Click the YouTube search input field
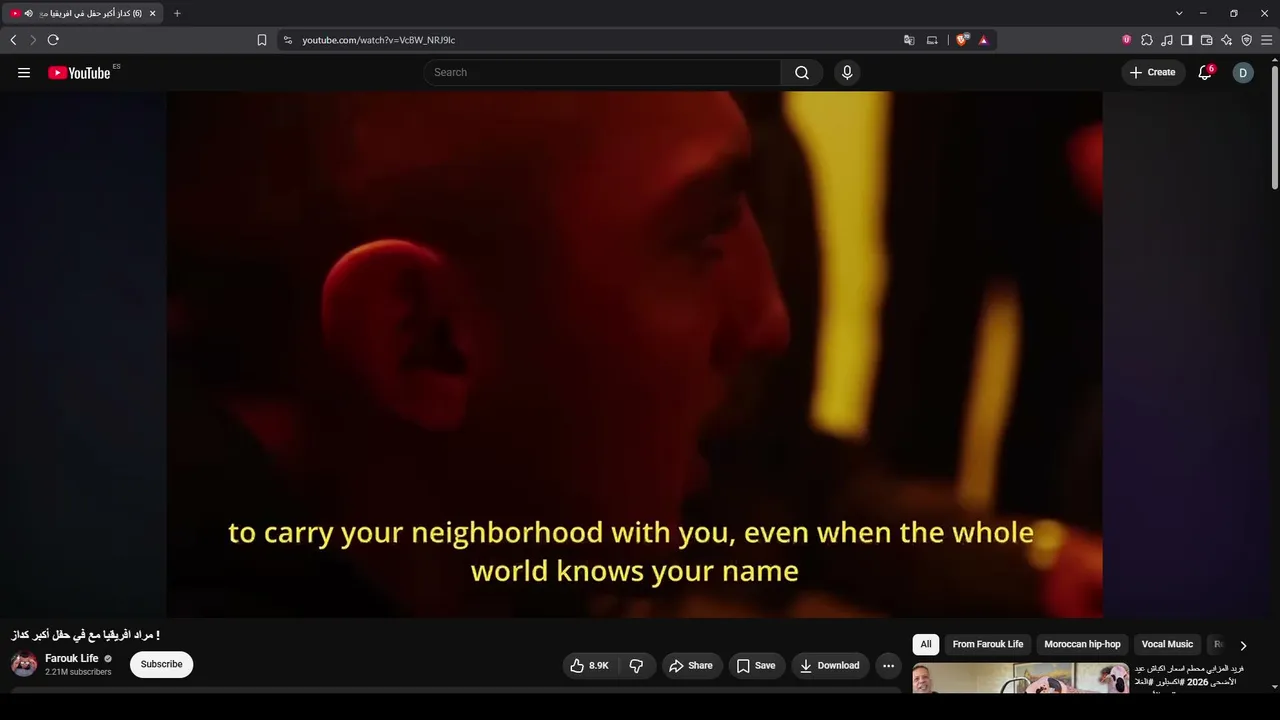This screenshot has width=1280, height=720. (603, 72)
